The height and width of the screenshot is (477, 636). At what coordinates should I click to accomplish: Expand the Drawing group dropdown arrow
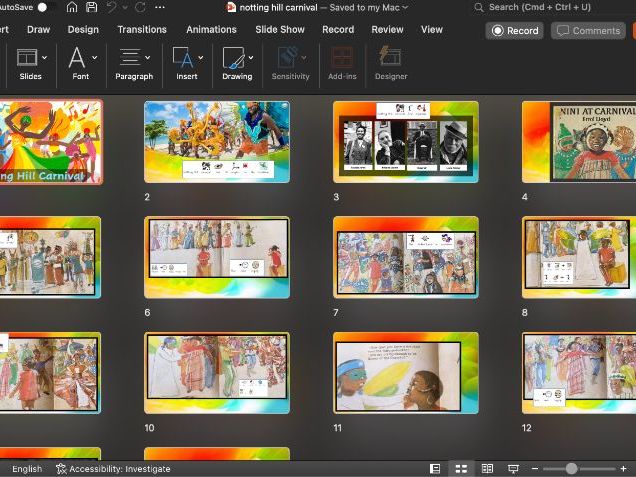[251, 58]
